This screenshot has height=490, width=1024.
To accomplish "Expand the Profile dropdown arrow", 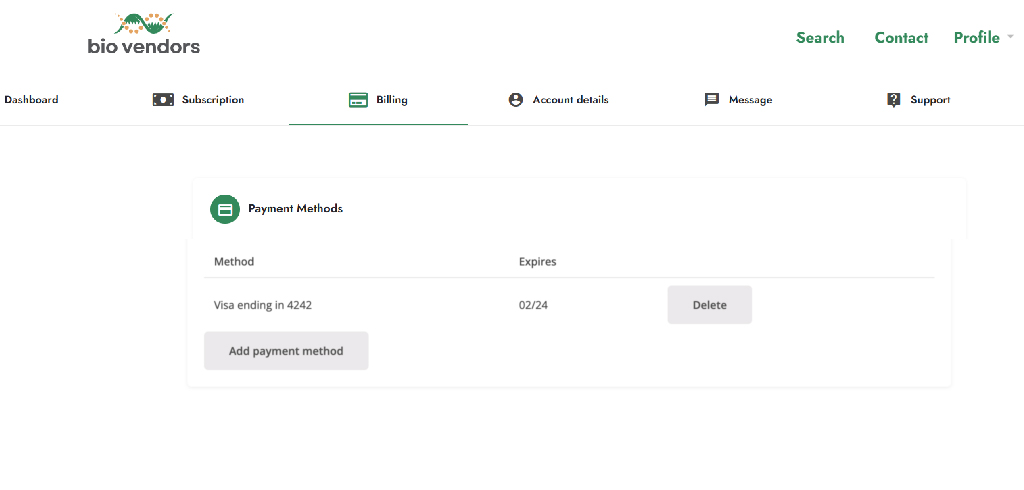I will coord(1010,37).
